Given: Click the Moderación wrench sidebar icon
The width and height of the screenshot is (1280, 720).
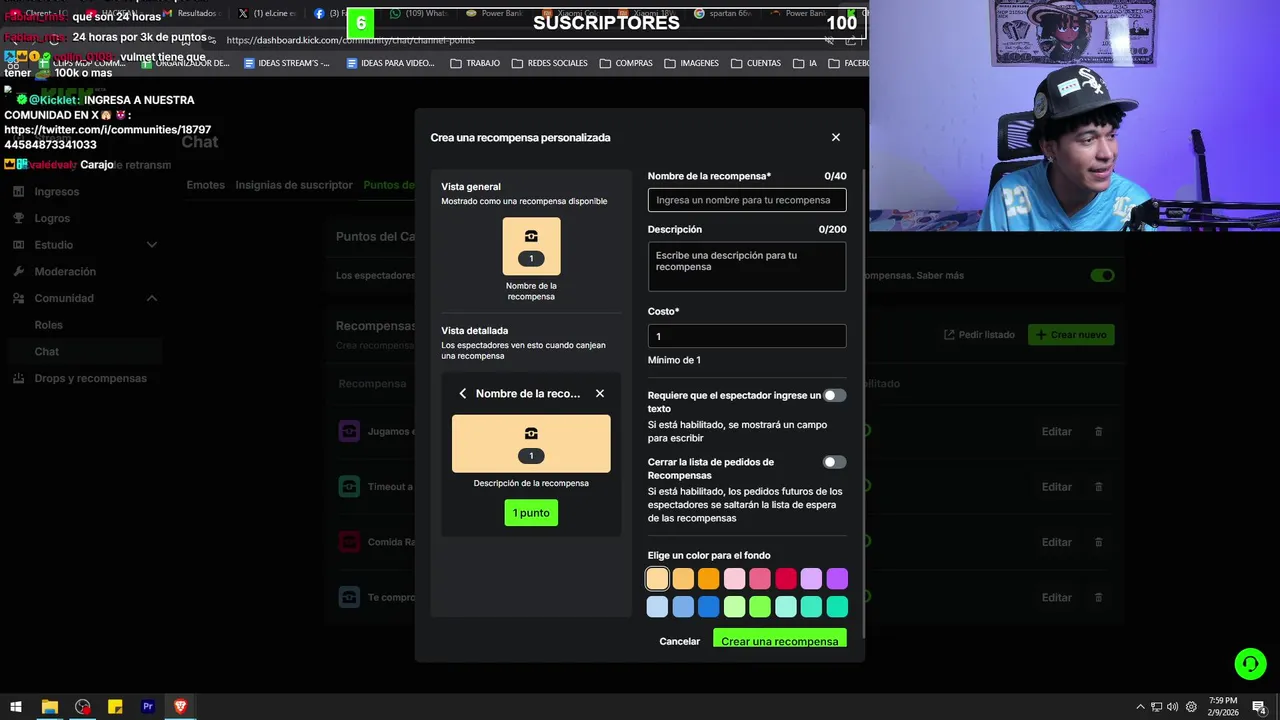Looking at the screenshot, I should [19, 271].
